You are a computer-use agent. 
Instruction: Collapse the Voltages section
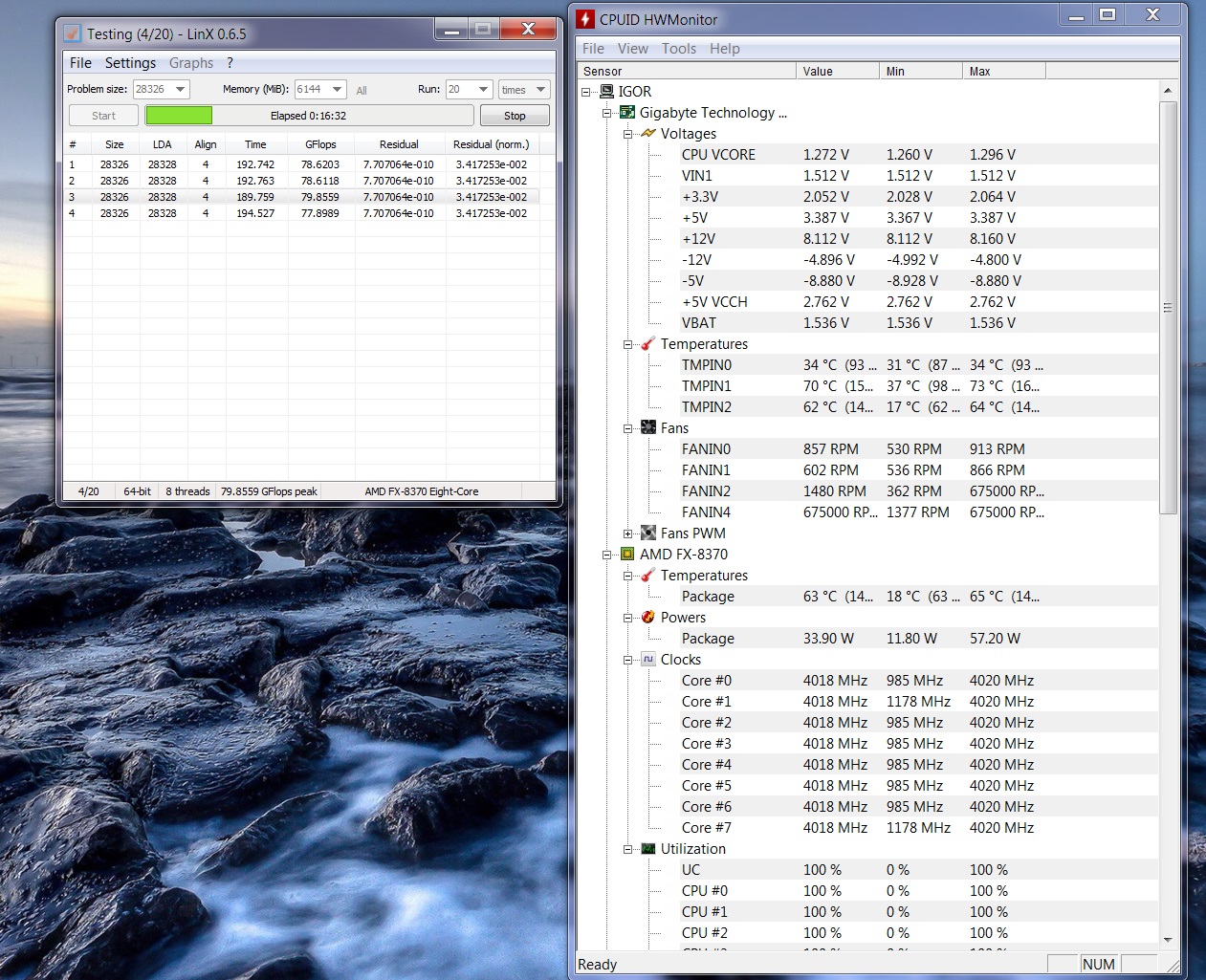pyautogui.click(x=628, y=135)
